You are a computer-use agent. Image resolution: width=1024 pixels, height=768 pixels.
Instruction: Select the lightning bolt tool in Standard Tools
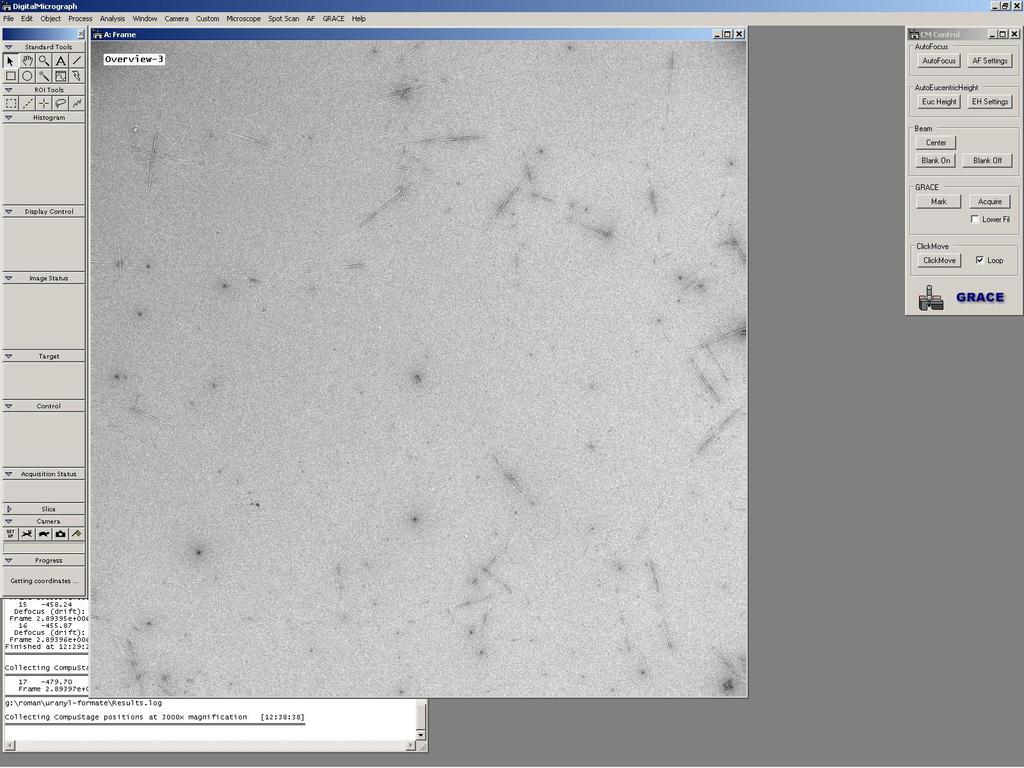(x=77, y=76)
